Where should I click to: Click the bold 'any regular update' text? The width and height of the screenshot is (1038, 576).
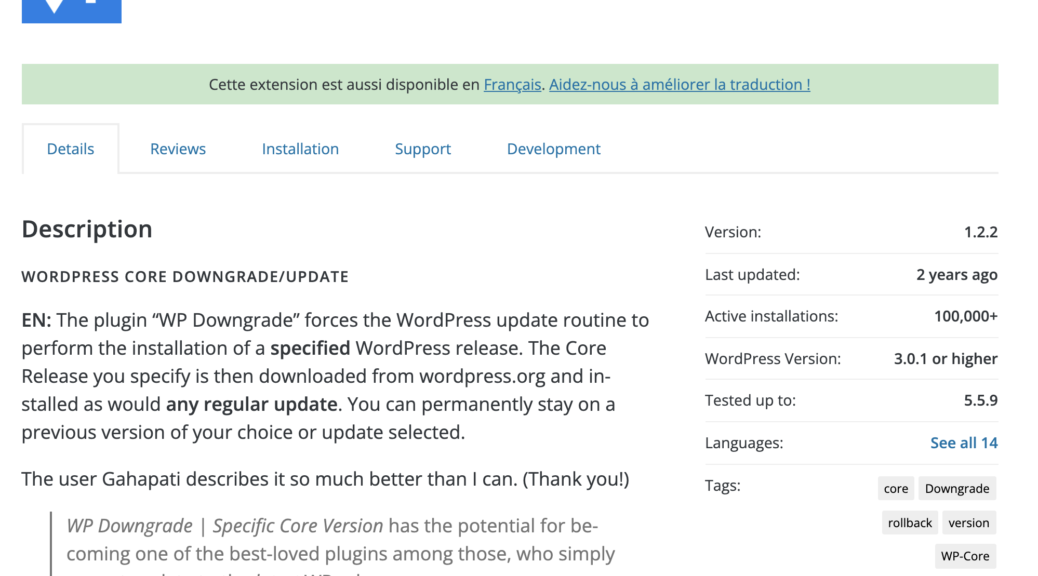pos(252,405)
